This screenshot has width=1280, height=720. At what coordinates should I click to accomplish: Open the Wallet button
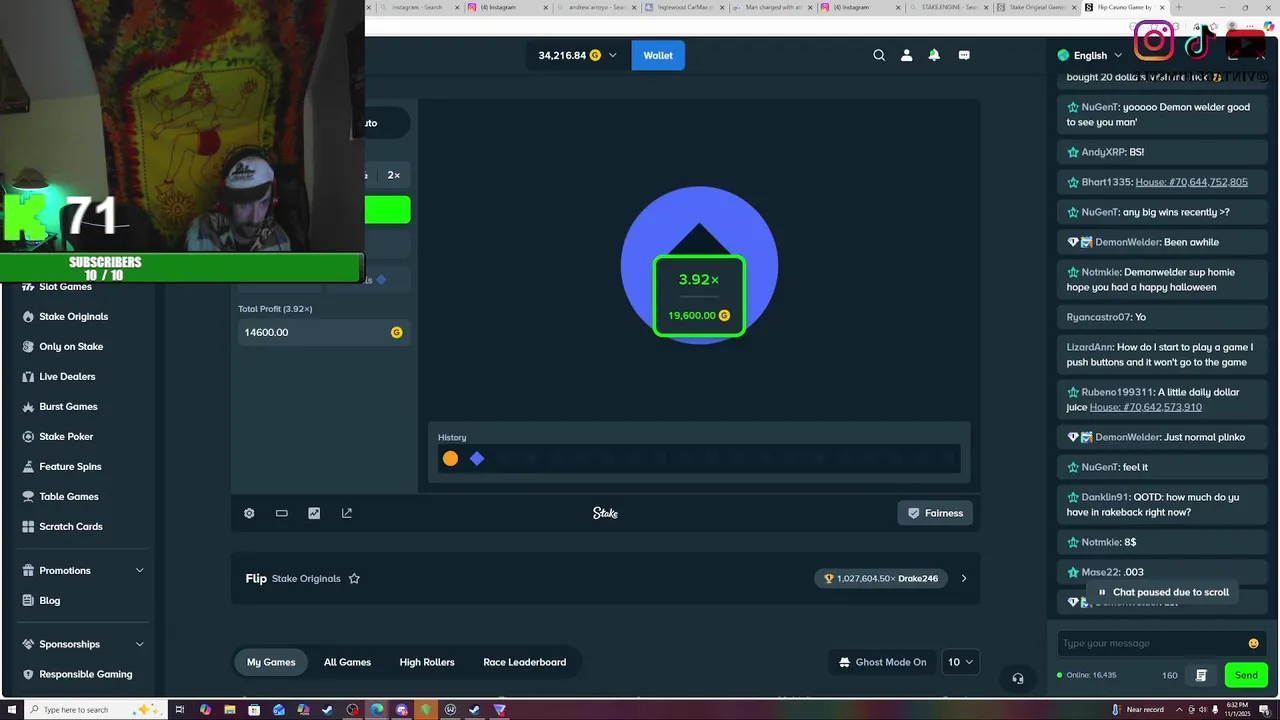coord(658,55)
